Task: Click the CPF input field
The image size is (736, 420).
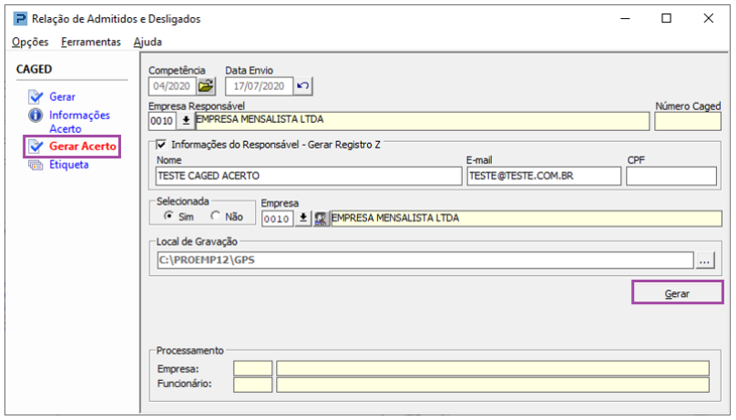Action: (671, 176)
